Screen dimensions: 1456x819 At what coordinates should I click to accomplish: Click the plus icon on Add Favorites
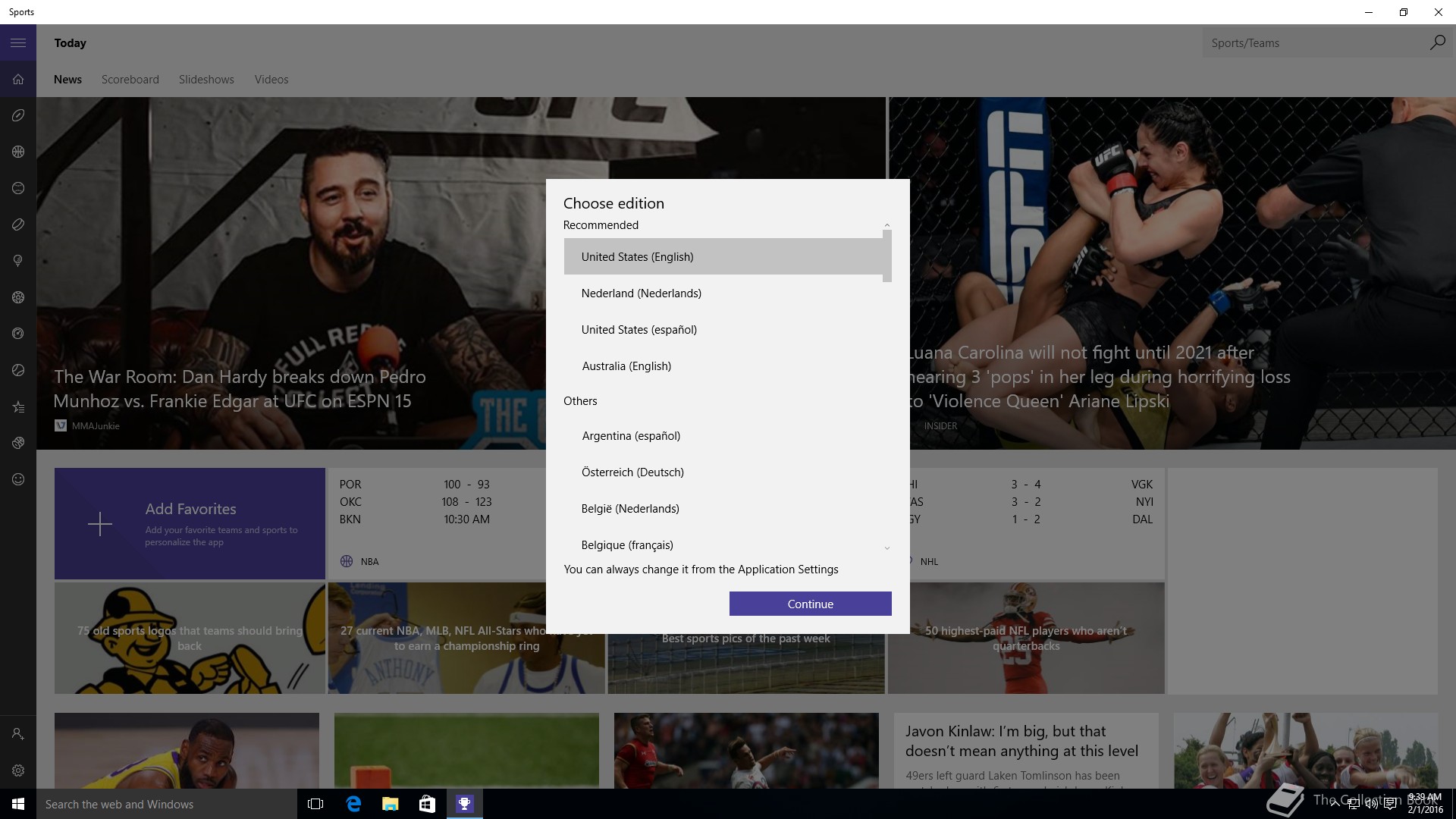point(100,524)
